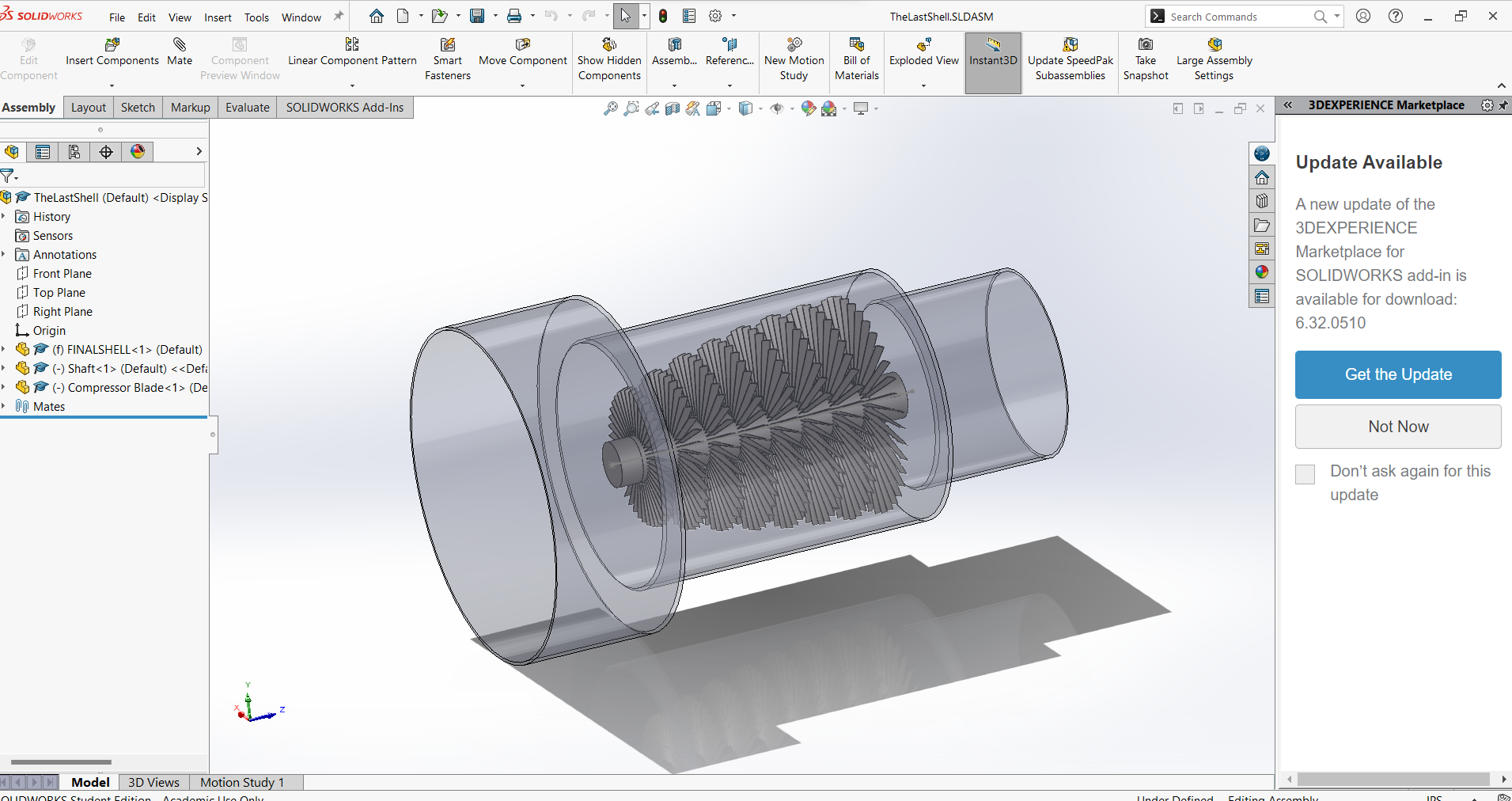Click Get the Update button
This screenshot has height=801, width=1512.
1398,374
